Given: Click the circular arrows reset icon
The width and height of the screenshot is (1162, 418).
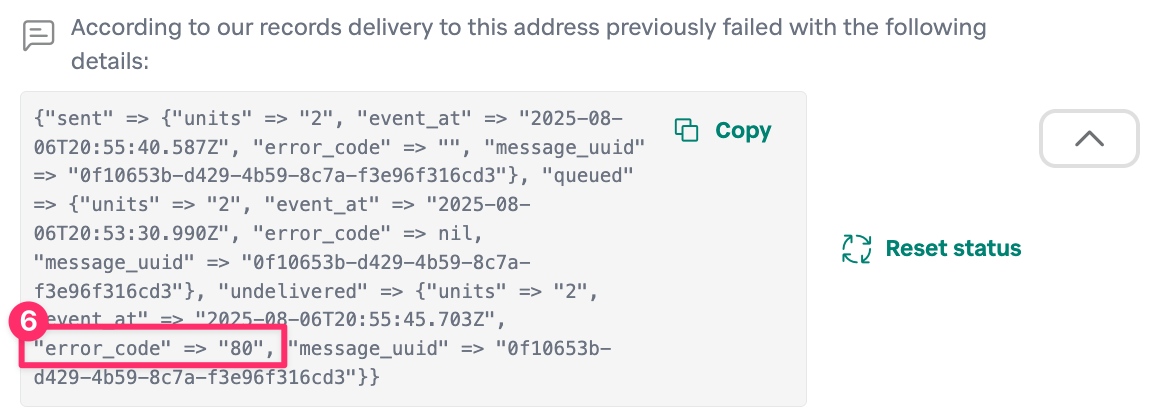Looking at the screenshot, I should point(857,248).
